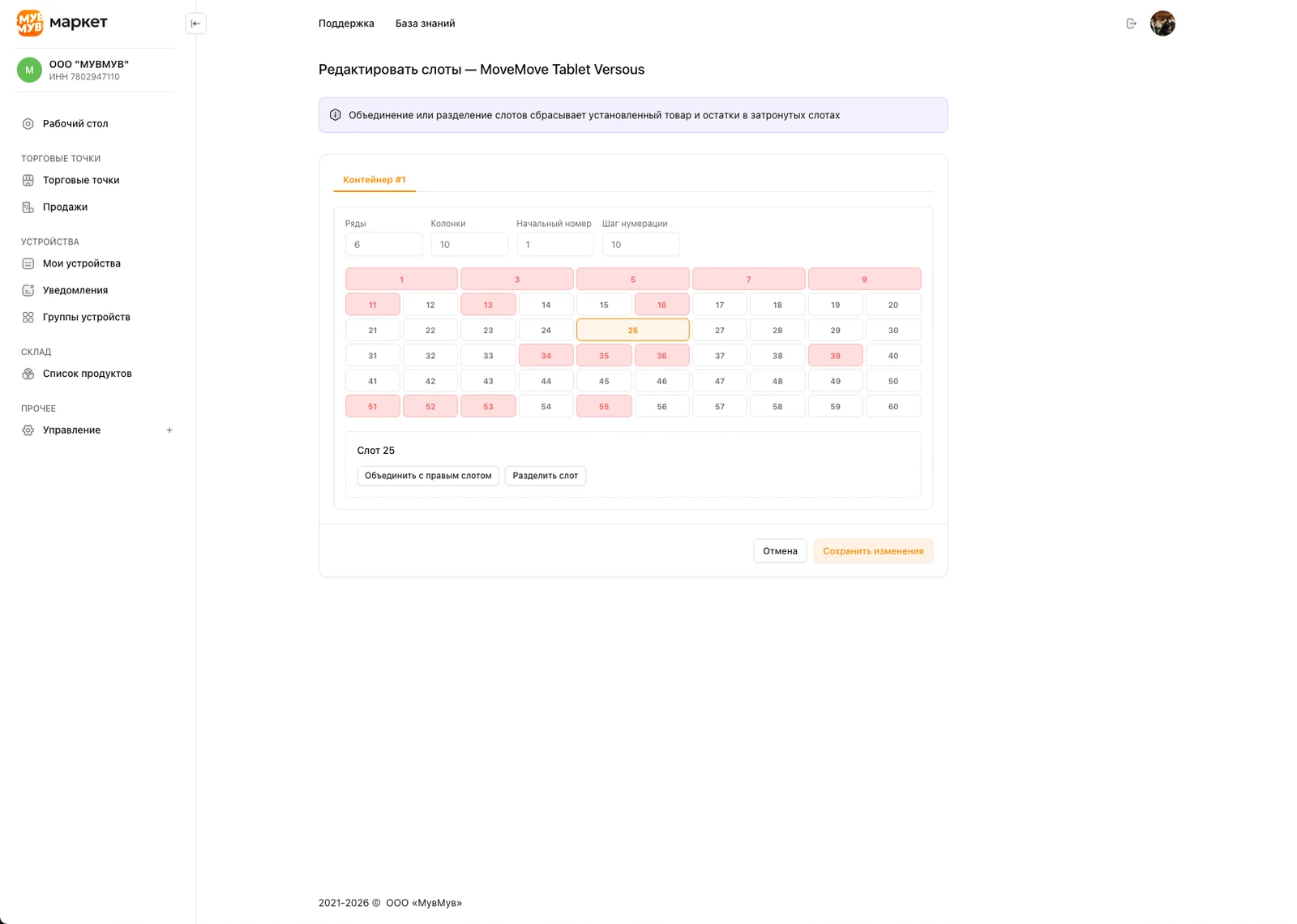Viewport: 1297px width, 924px height.
Task: Expand Управление with the plus icon
Action: [x=169, y=430]
